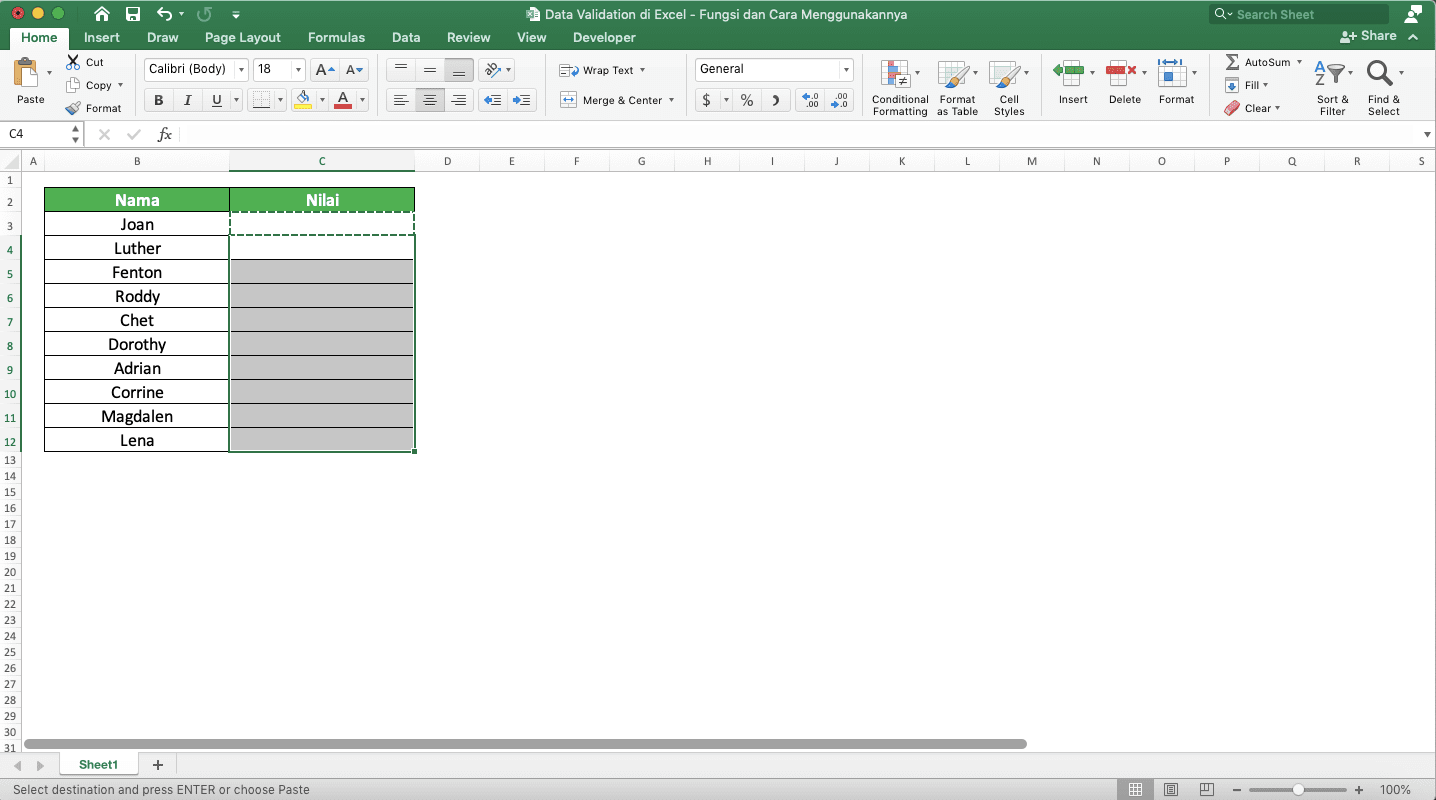Open Sort & Filter
This screenshot has width=1436, height=800.
click(1332, 88)
